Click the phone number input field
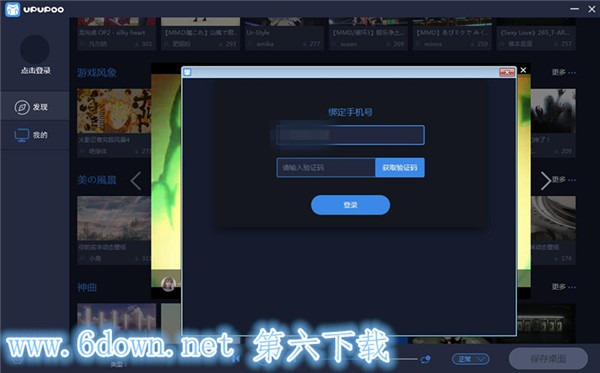The height and width of the screenshot is (373, 600). coord(350,135)
